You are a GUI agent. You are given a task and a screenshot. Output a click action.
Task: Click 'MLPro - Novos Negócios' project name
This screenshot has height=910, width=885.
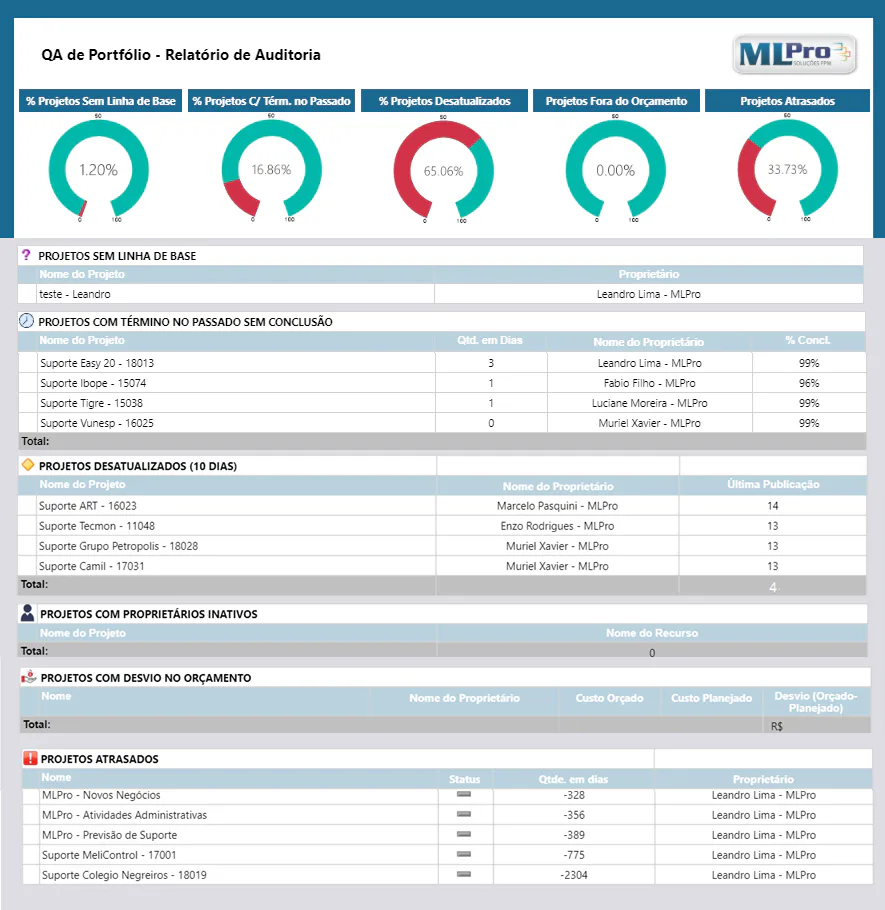coord(101,795)
